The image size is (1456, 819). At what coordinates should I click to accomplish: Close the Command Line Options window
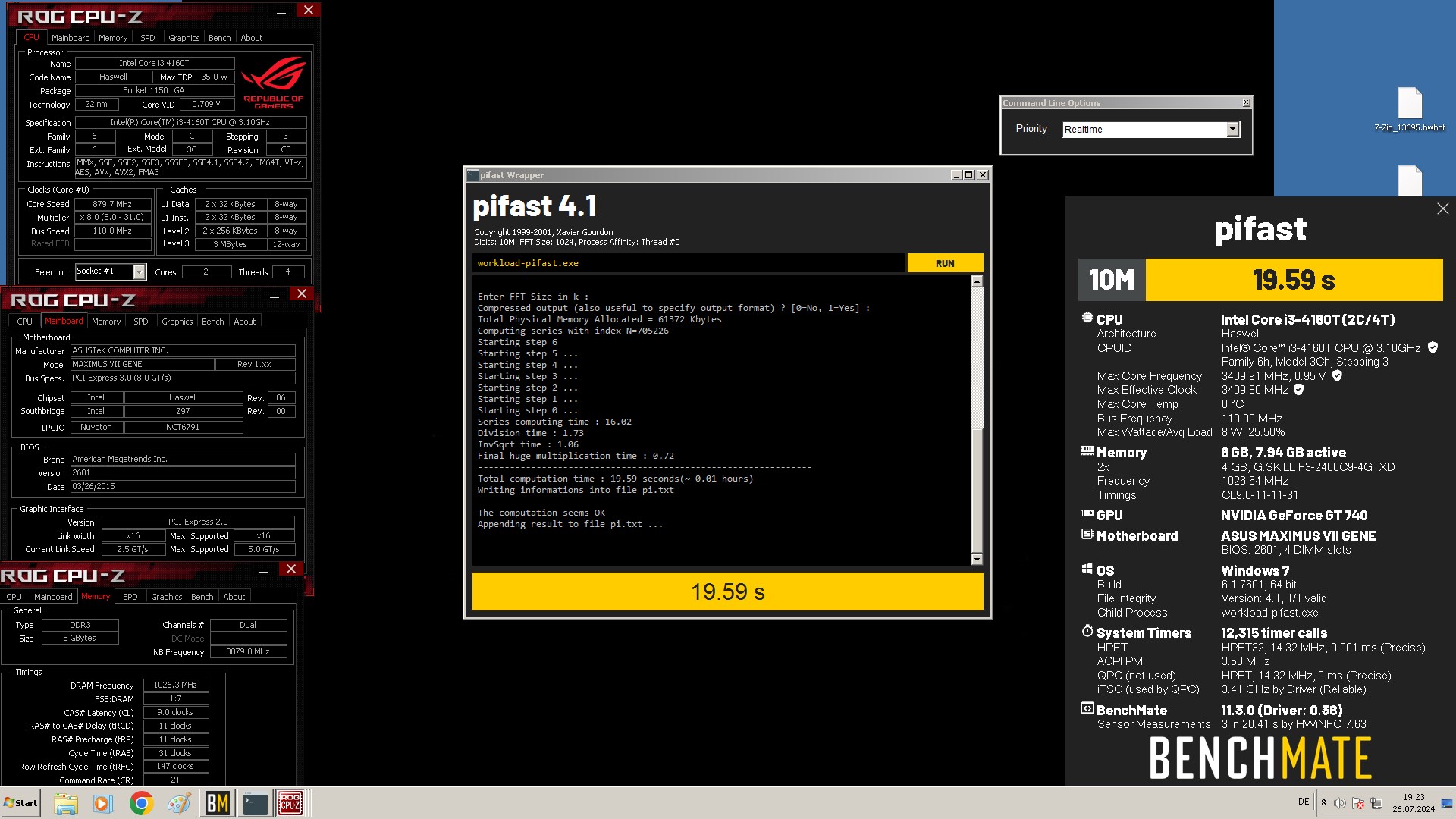1246,102
